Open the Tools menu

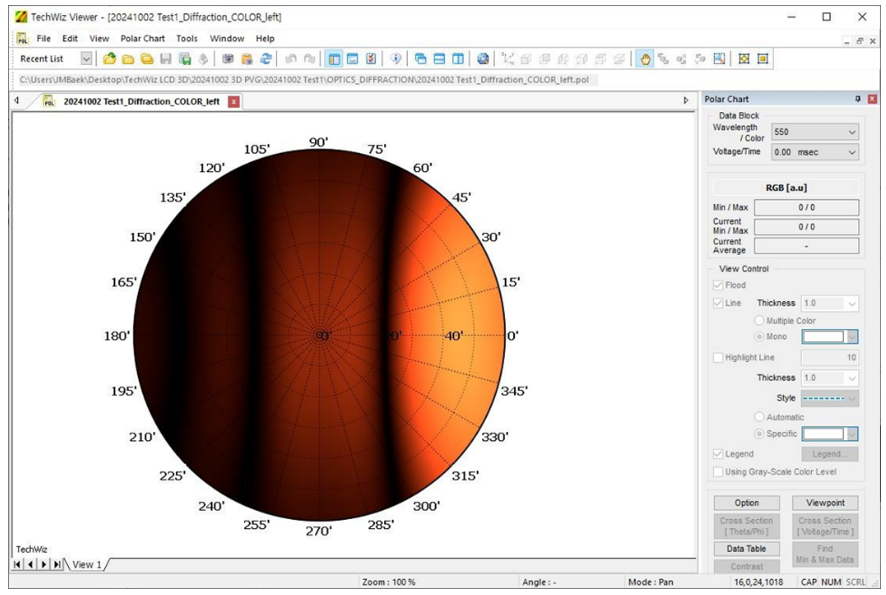point(187,38)
